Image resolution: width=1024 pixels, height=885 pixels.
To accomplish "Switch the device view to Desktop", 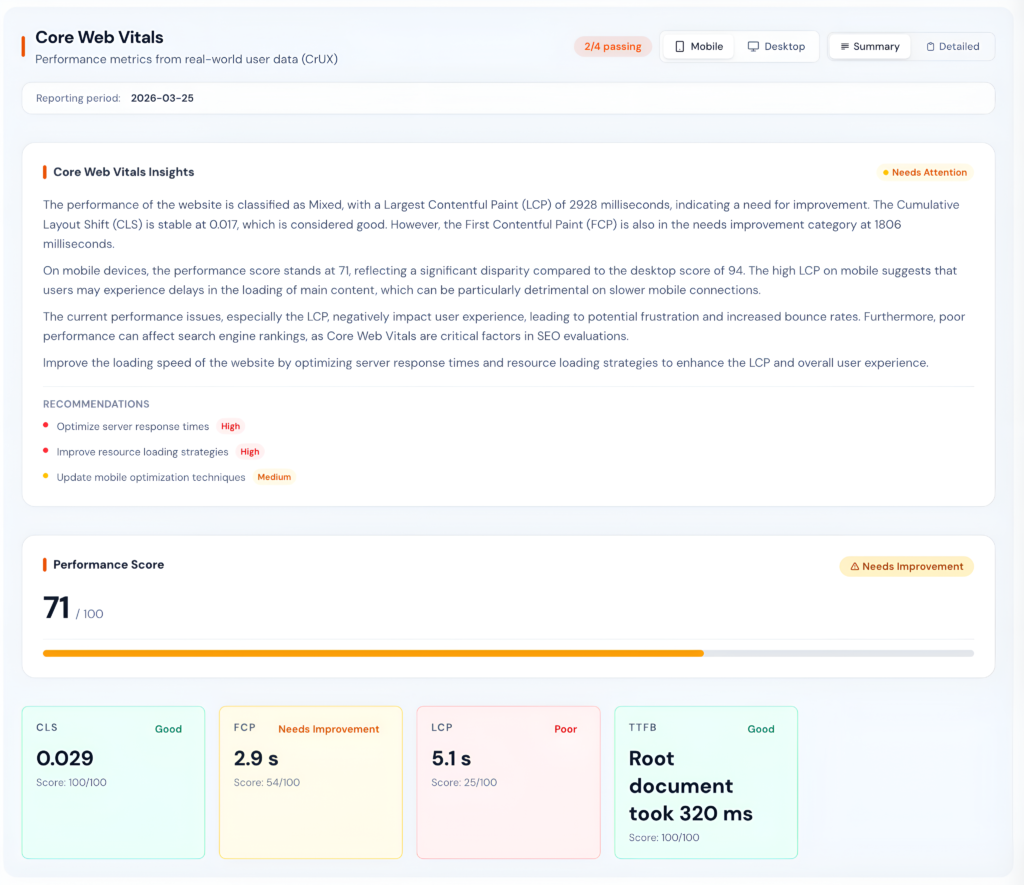I will tap(777, 46).
